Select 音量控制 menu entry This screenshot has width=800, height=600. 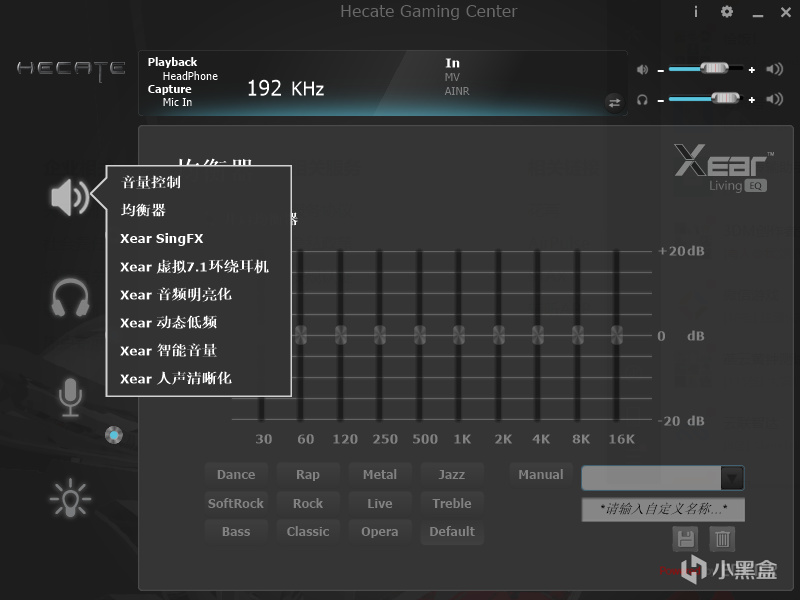click(151, 182)
